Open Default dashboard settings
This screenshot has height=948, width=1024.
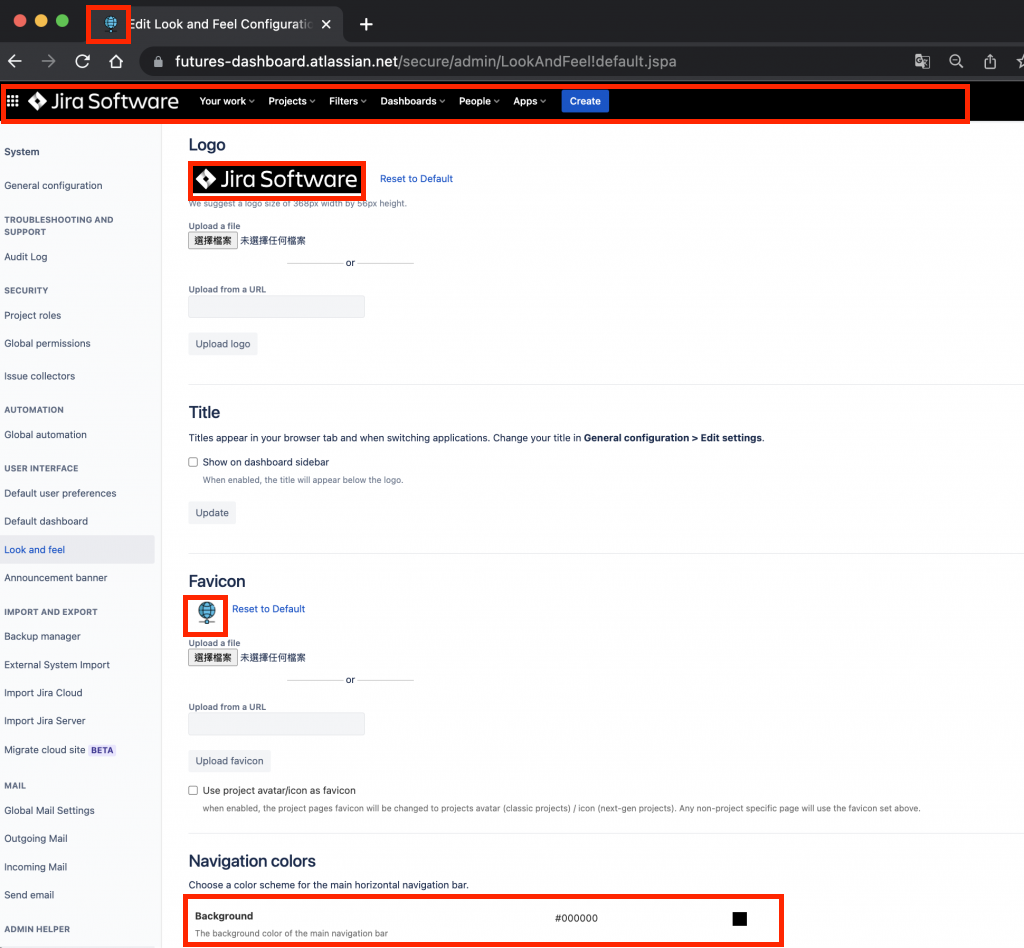[x=46, y=522]
